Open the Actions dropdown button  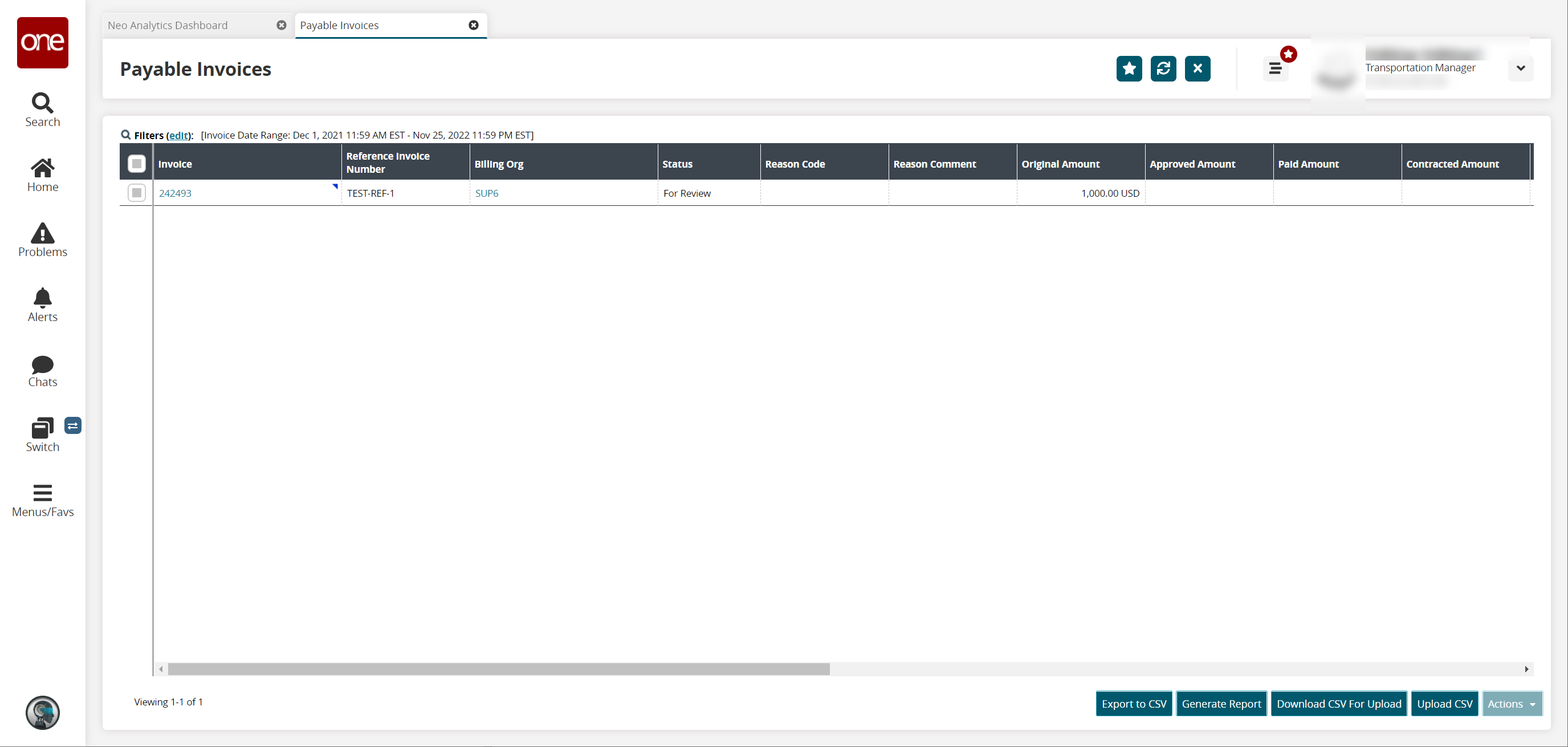point(1512,704)
